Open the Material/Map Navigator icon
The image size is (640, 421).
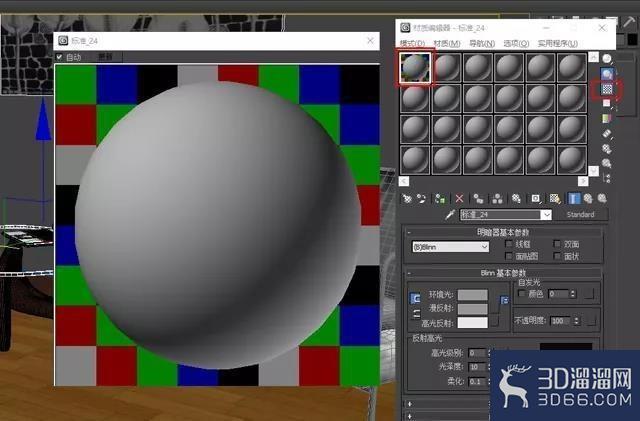(607, 178)
